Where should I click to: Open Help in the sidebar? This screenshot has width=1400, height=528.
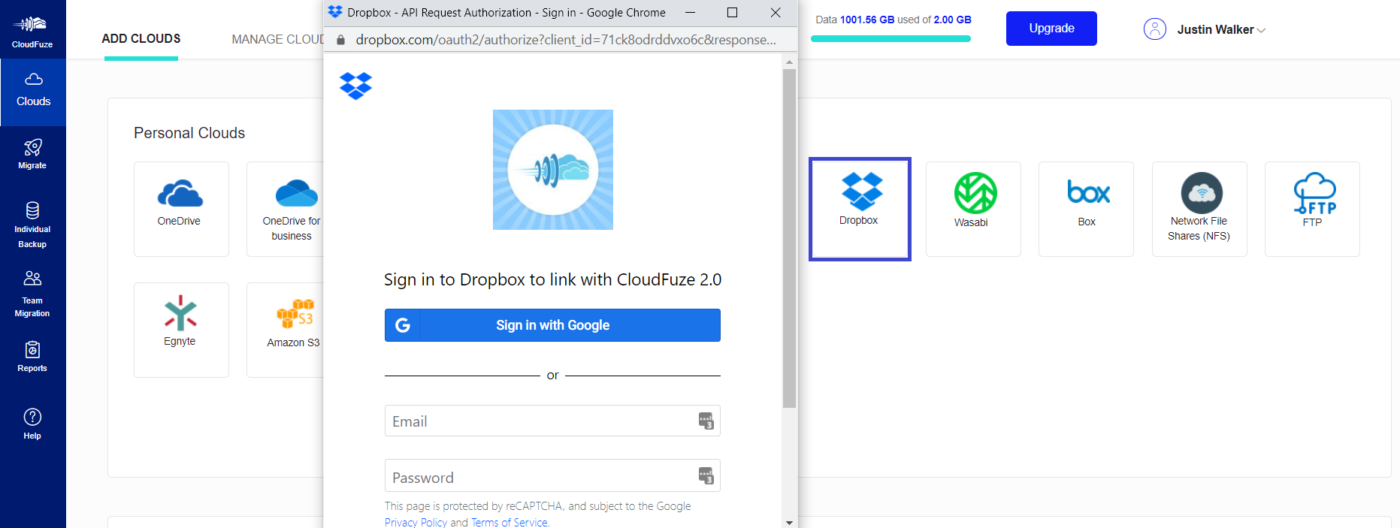click(x=33, y=424)
